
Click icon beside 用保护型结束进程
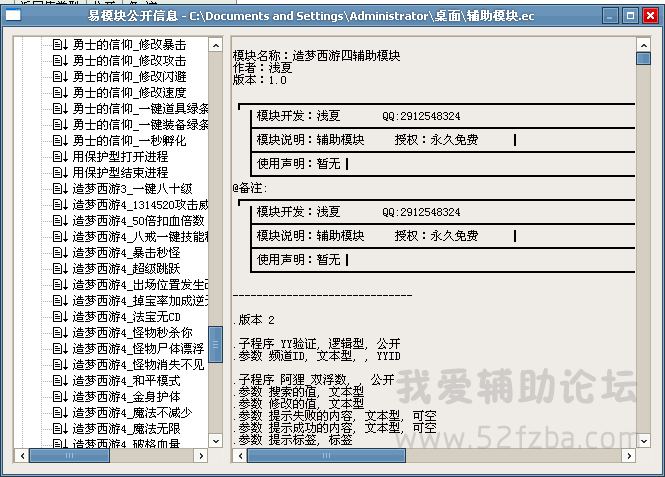[60, 173]
